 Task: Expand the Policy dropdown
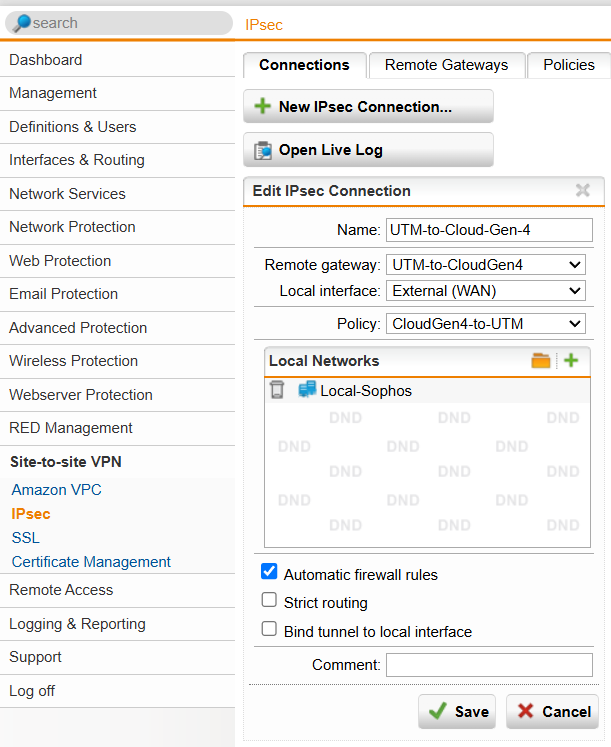pyautogui.click(x=485, y=323)
